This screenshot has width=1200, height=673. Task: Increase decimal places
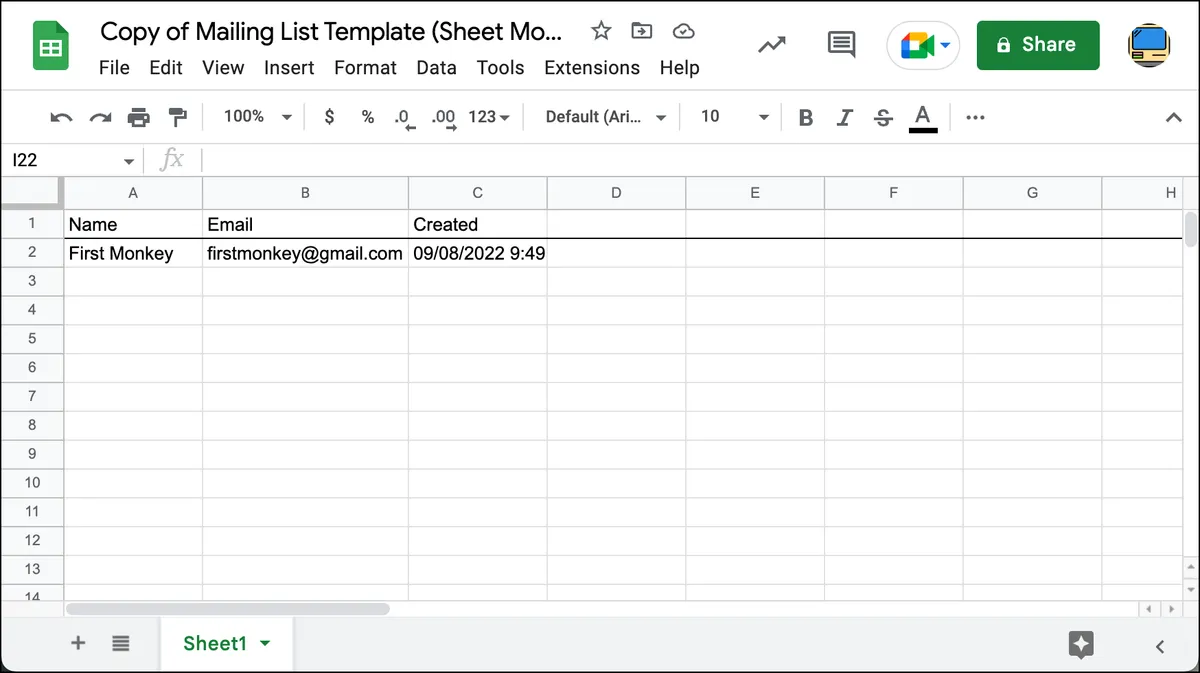444,119
